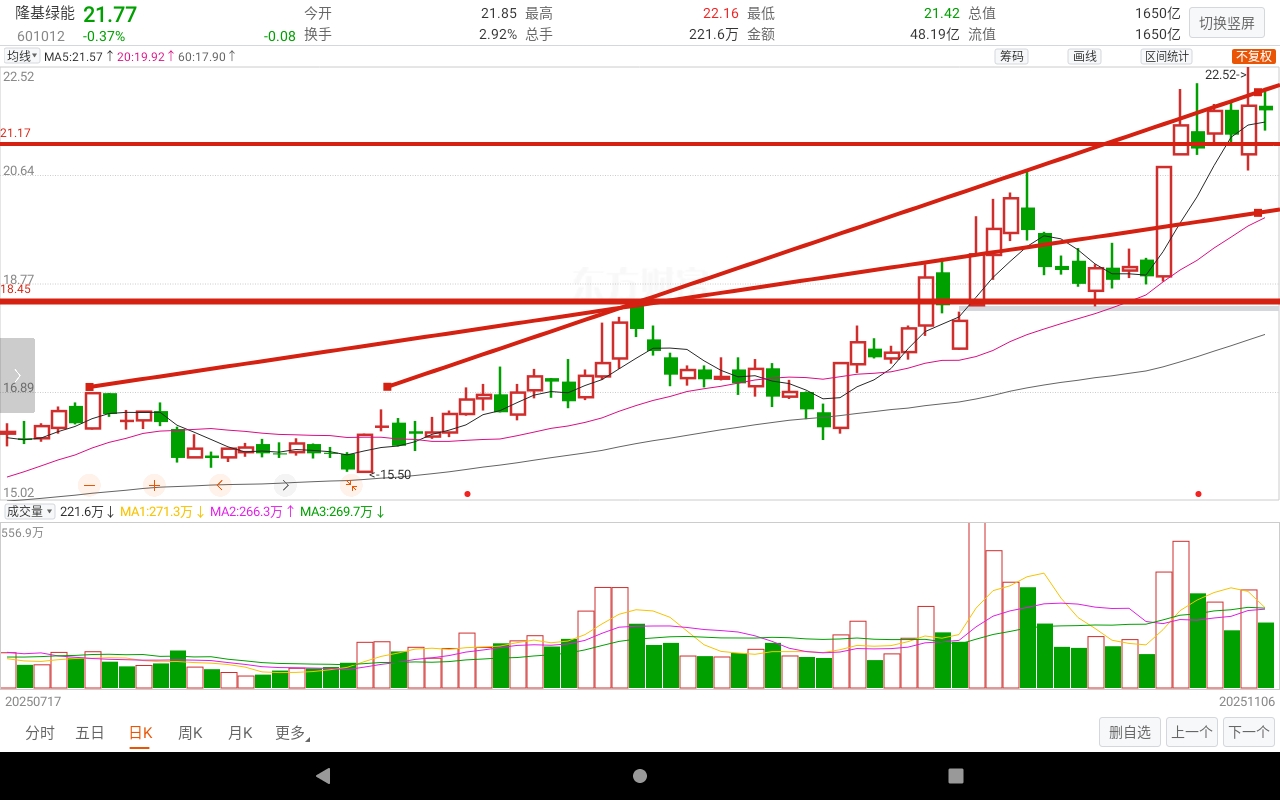Click the MA1:271.3万 volume average

click(x=156, y=511)
